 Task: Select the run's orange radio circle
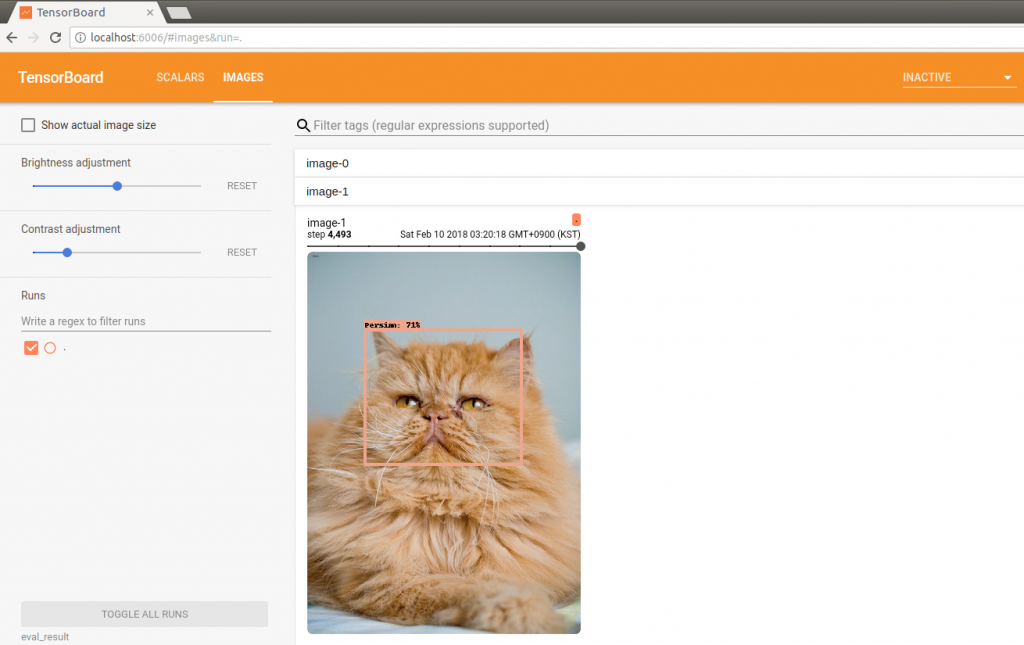point(50,348)
